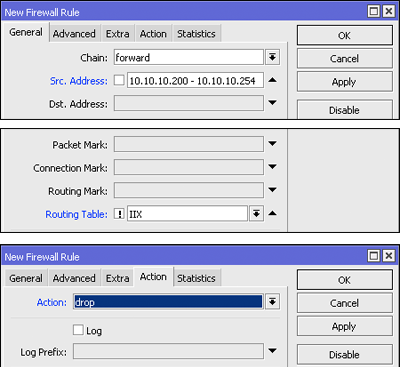The image size is (400, 367).
Task: Click OK in the top dialog
Action: click(x=345, y=35)
